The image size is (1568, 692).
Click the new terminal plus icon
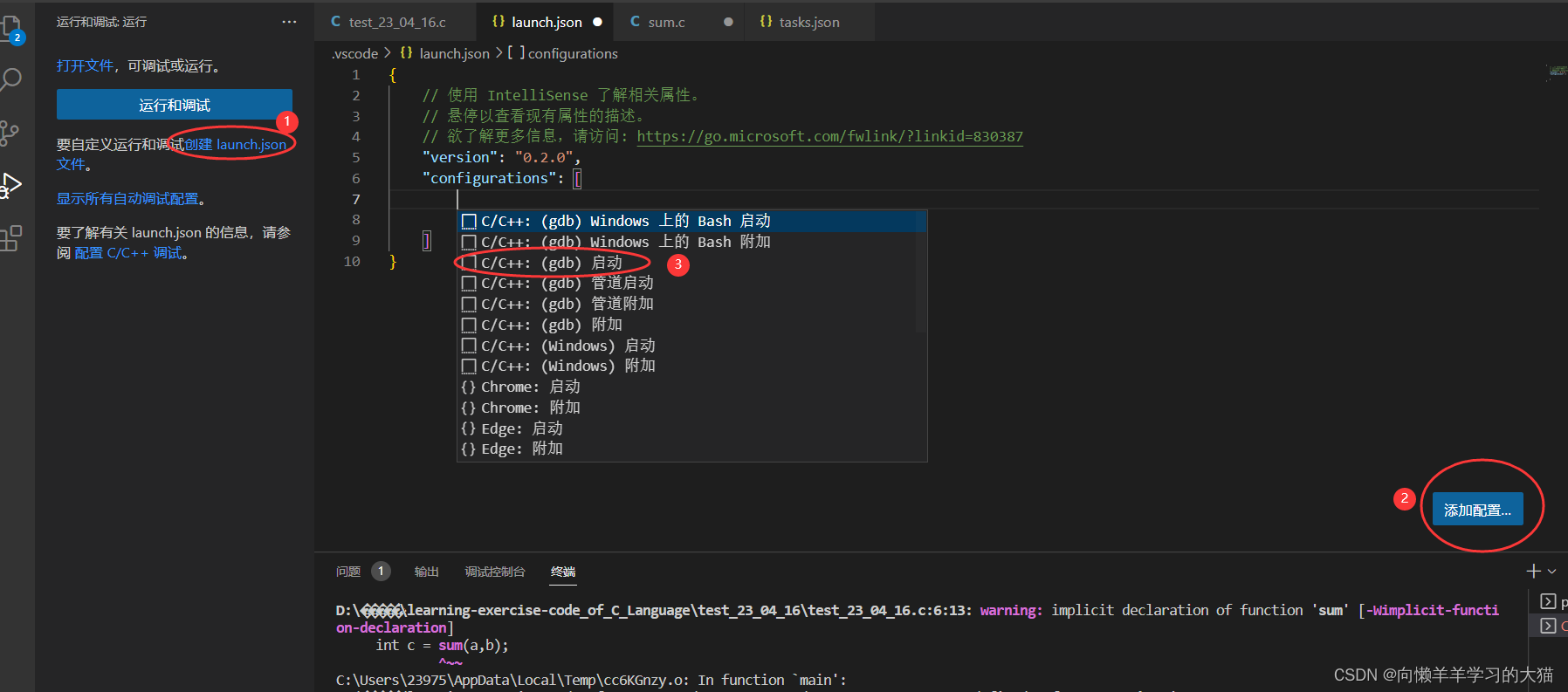click(x=1533, y=571)
